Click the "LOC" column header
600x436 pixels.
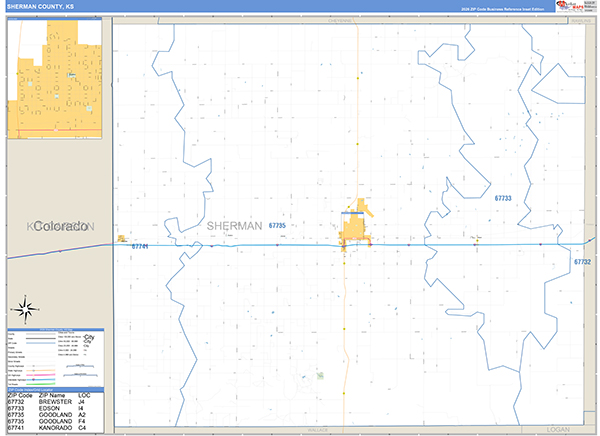(x=84, y=395)
